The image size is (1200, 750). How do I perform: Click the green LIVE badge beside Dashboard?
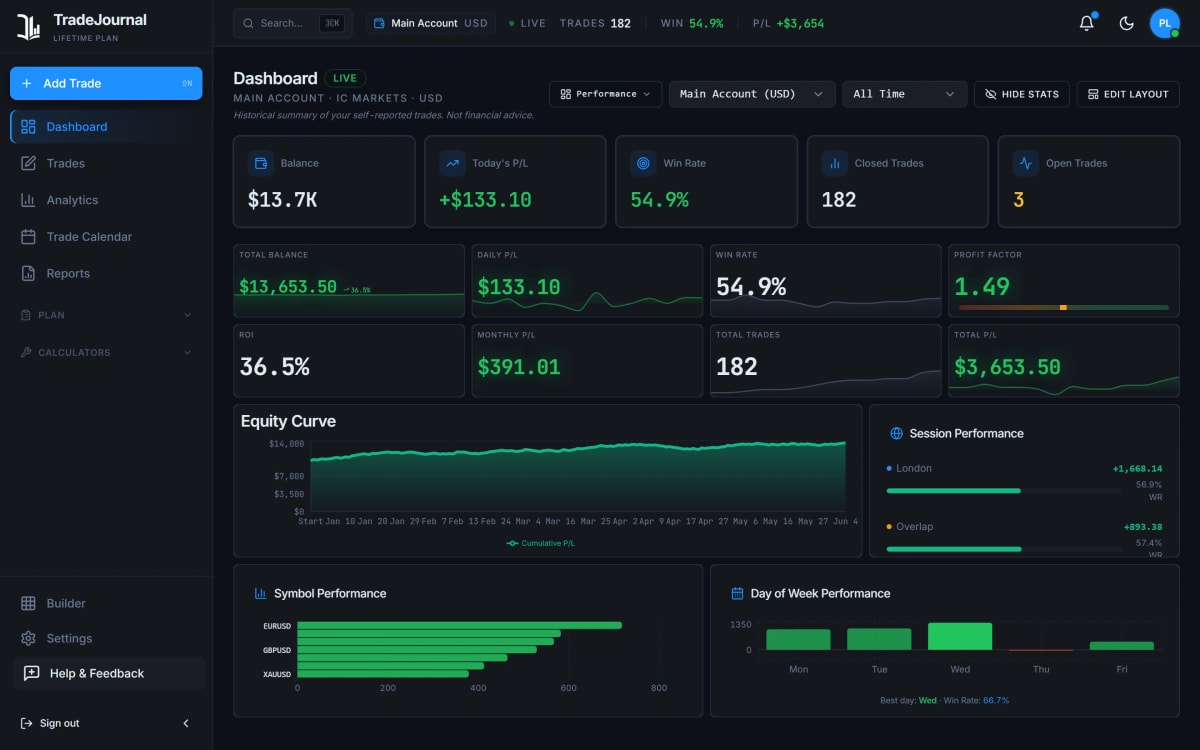[x=345, y=78]
